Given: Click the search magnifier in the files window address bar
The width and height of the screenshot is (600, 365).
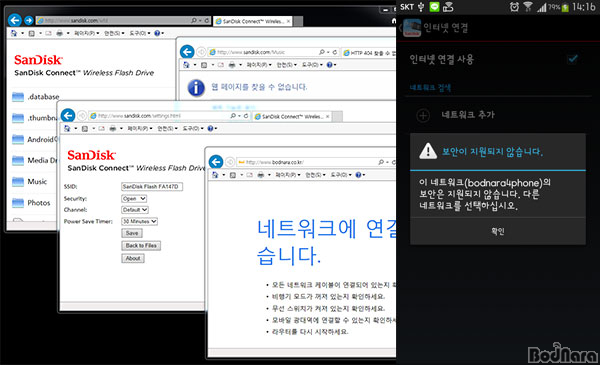Looking at the screenshot, I should click(x=194, y=20).
